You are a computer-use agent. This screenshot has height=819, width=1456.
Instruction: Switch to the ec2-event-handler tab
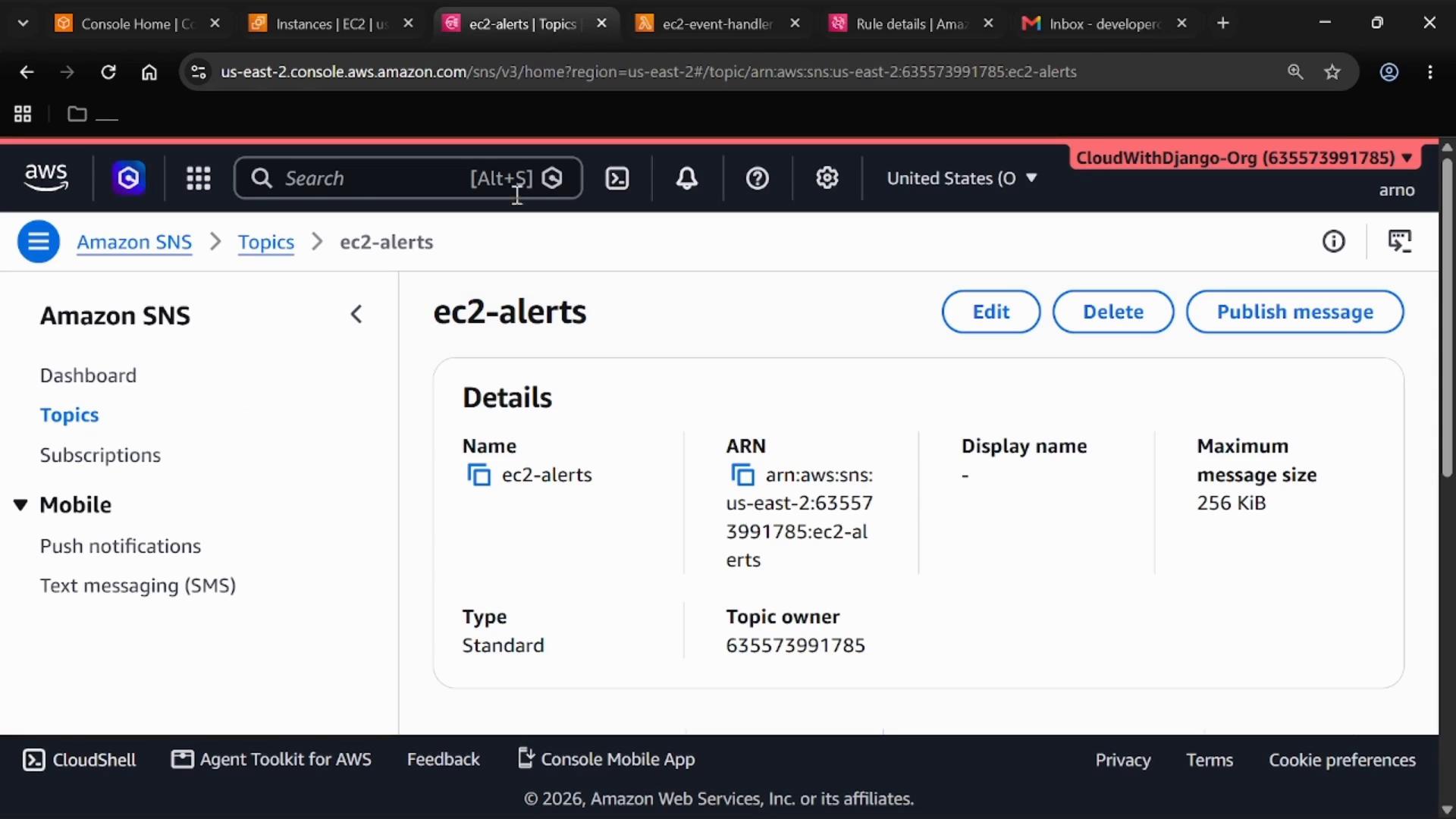coord(717,24)
